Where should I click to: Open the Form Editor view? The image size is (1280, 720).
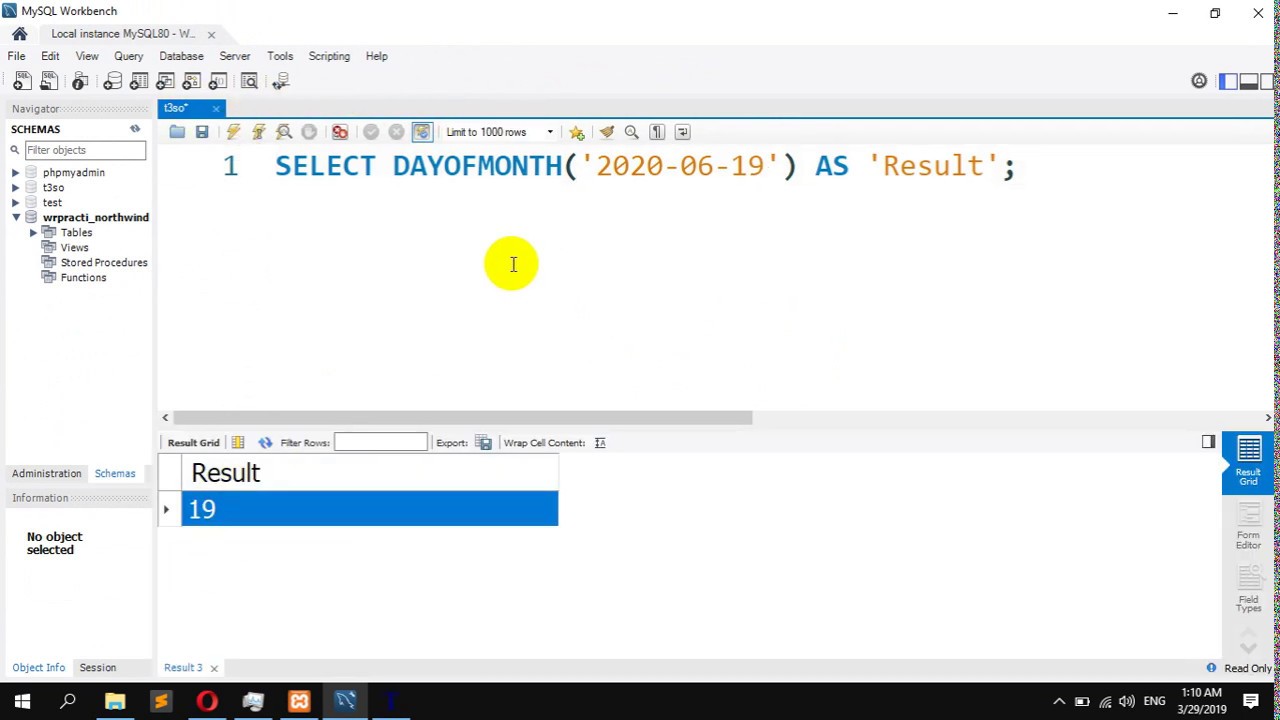pos(1248,526)
